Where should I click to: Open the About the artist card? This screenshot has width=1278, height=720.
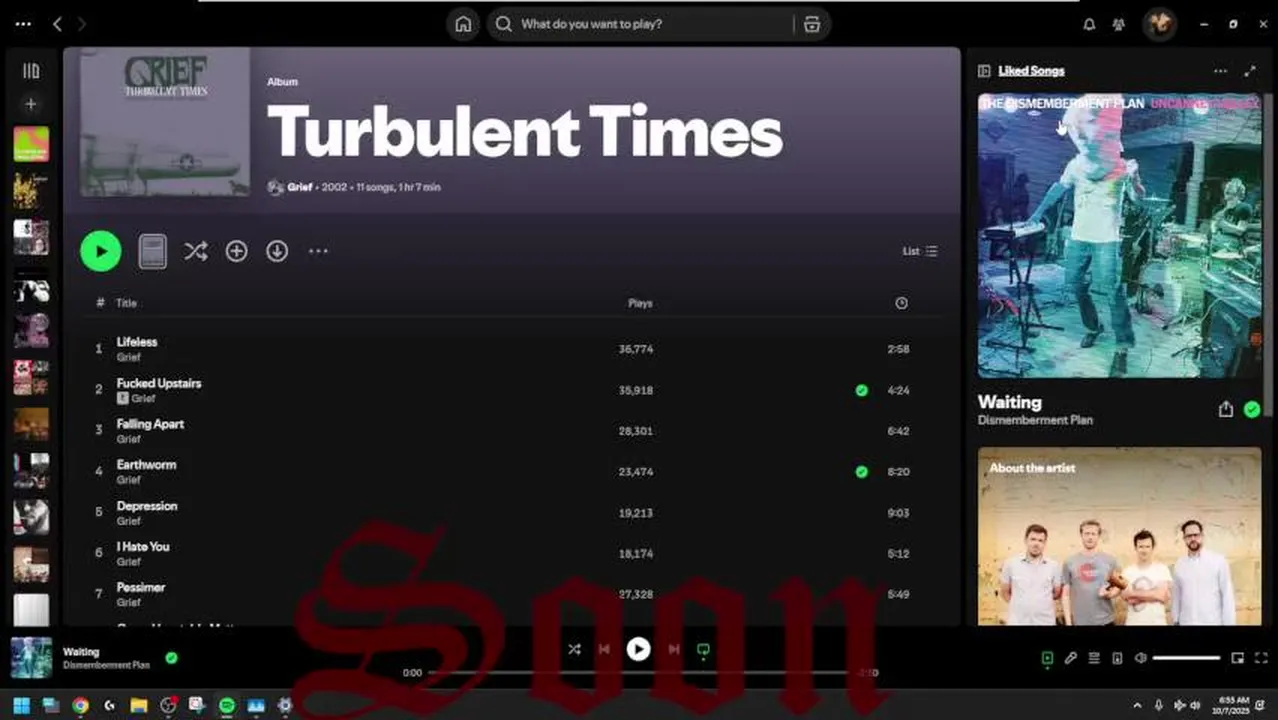[x=1120, y=537]
